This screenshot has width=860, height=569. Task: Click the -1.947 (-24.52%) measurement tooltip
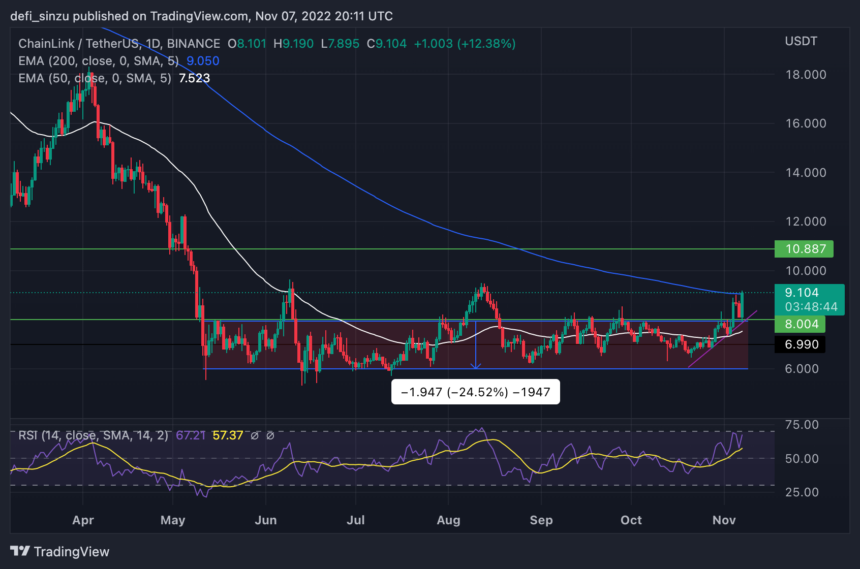pyautogui.click(x=475, y=394)
